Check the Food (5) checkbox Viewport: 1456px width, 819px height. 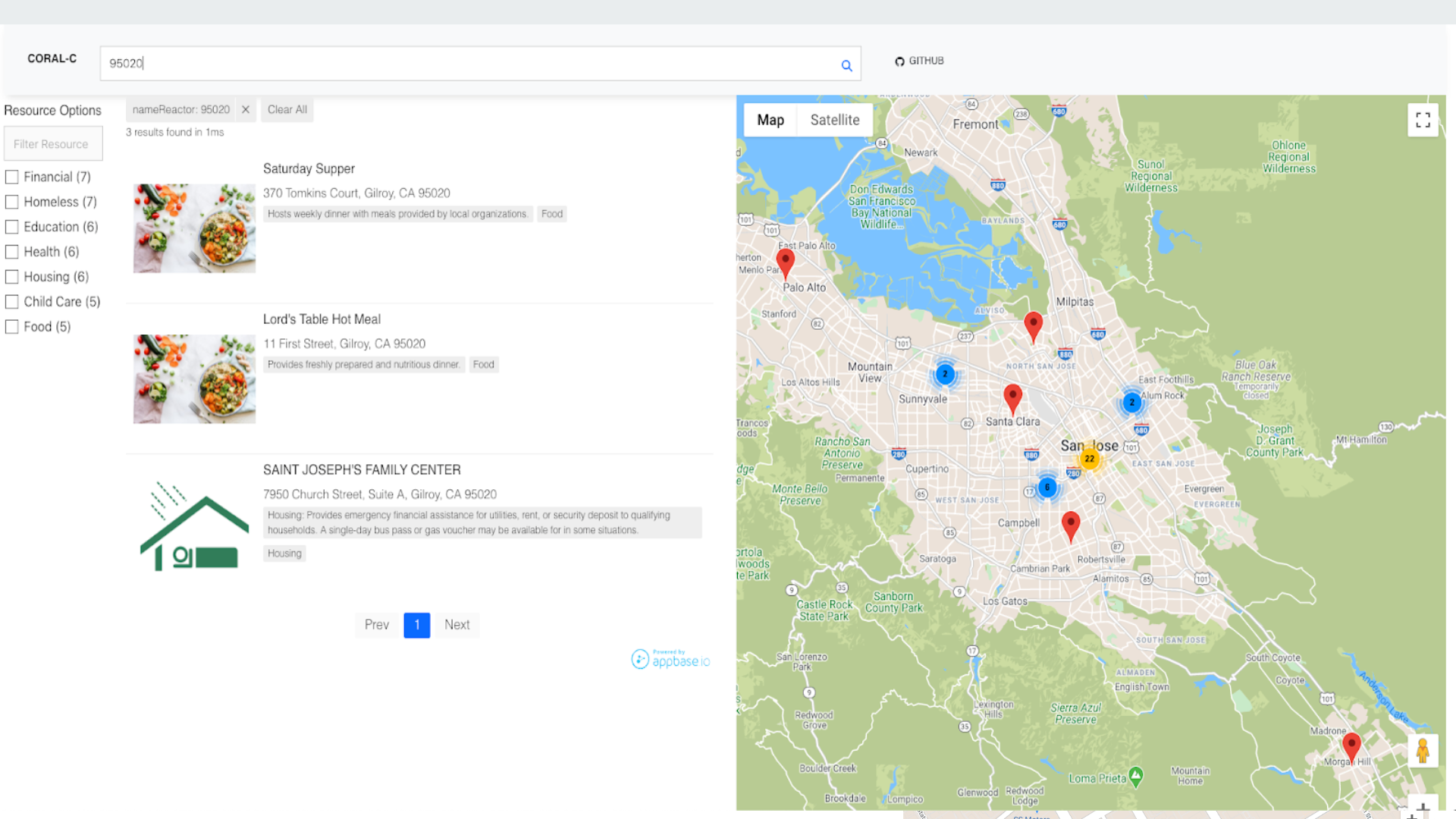click(12, 327)
